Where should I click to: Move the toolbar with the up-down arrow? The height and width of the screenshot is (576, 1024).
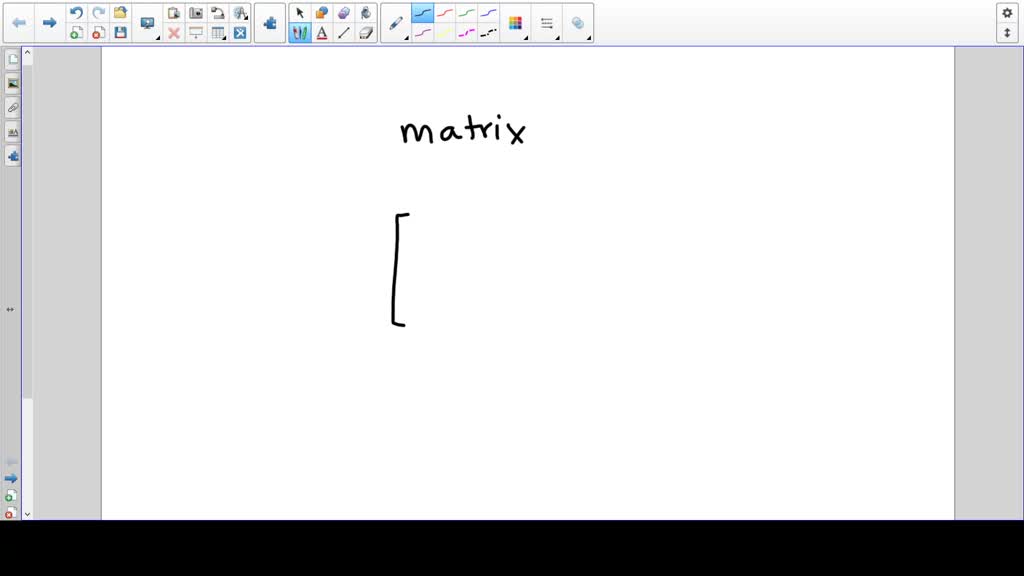tap(1007, 33)
